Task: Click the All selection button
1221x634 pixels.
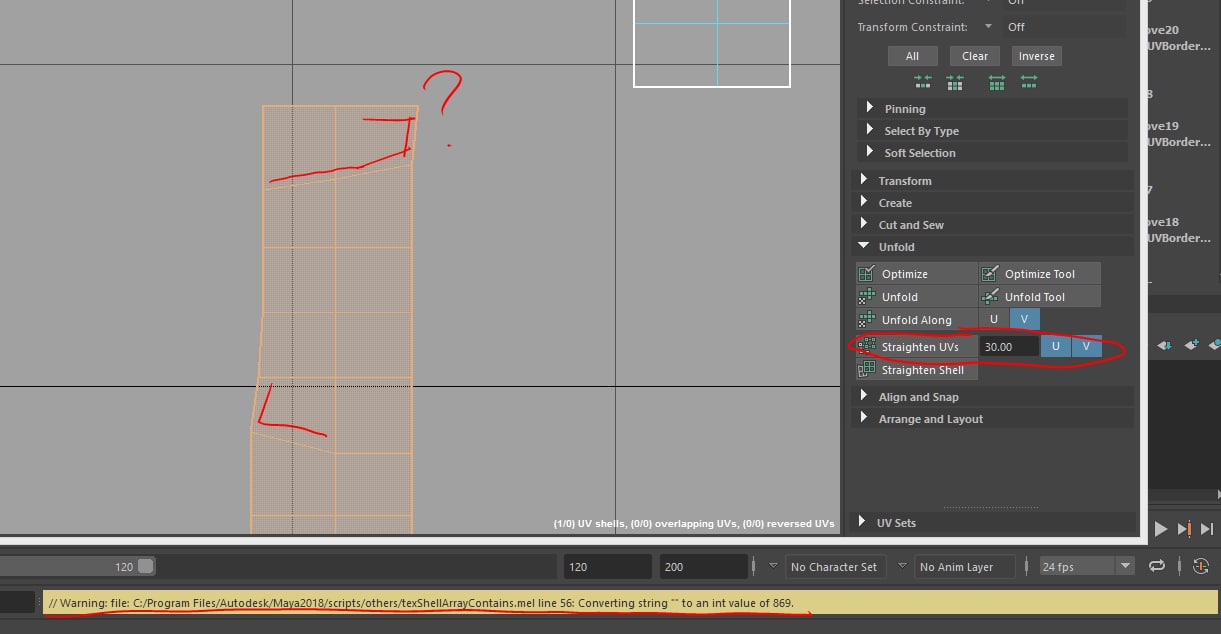Action: (912, 56)
